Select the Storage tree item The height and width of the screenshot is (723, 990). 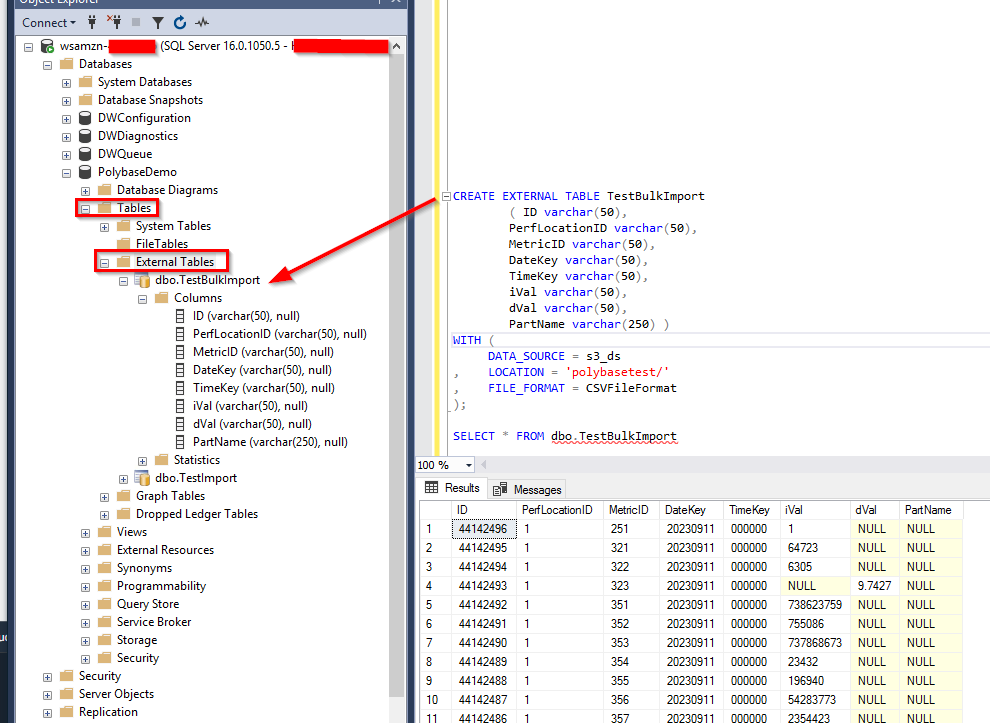click(137, 640)
